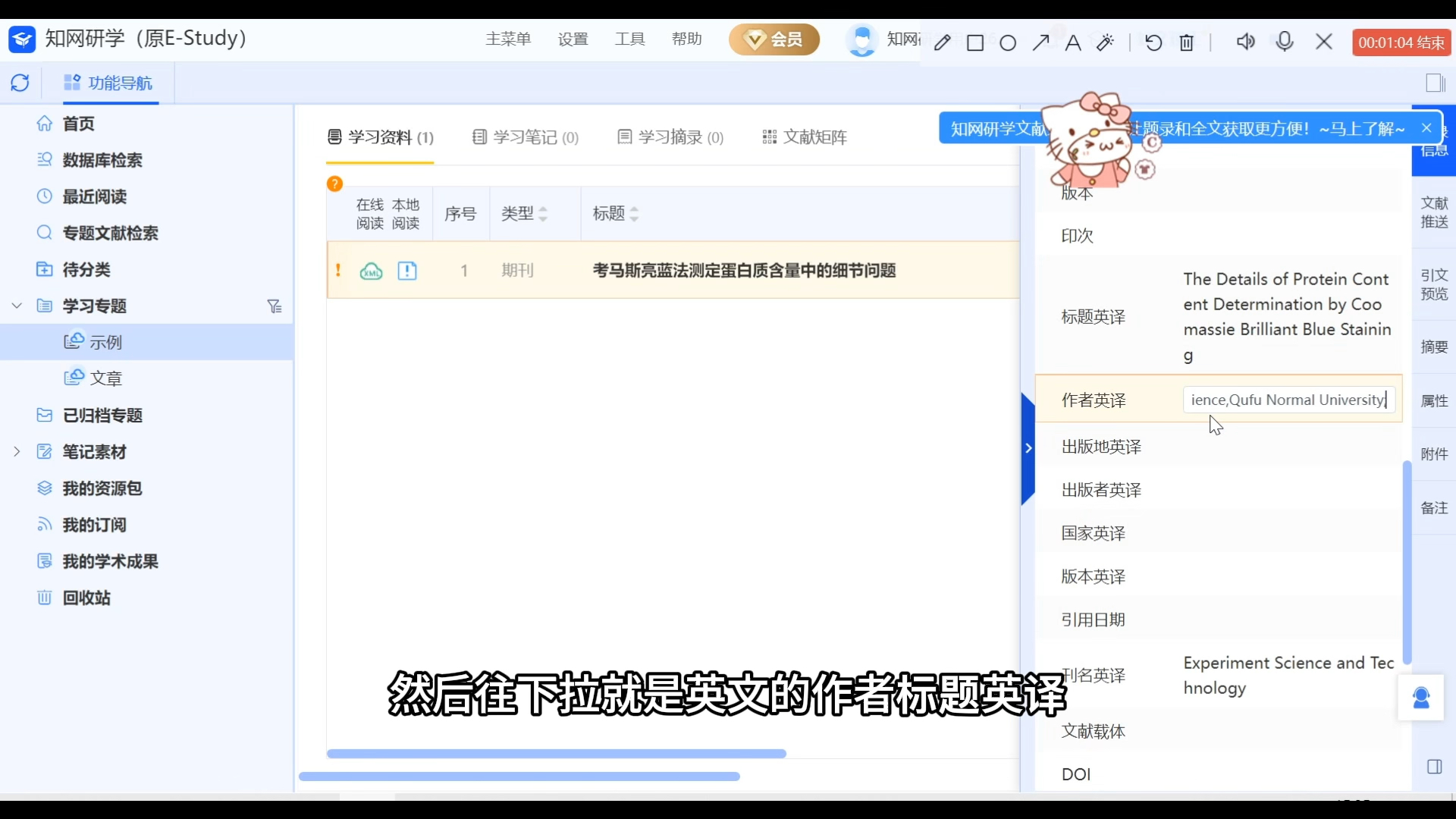
Task: Expand the 笔记素材 tree node
Action: (17, 452)
